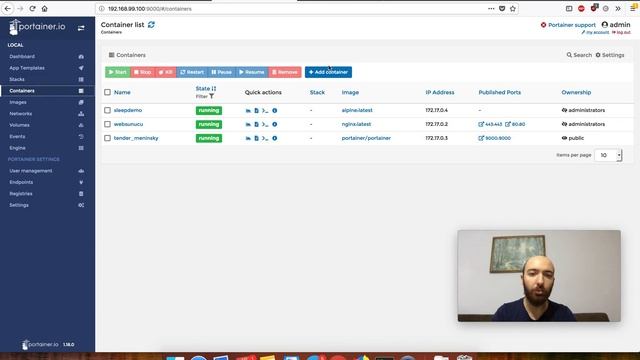Open inspect icon for websunucu container
Image resolution: width=640 pixels, height=360 pixels.
pos(275,124)
